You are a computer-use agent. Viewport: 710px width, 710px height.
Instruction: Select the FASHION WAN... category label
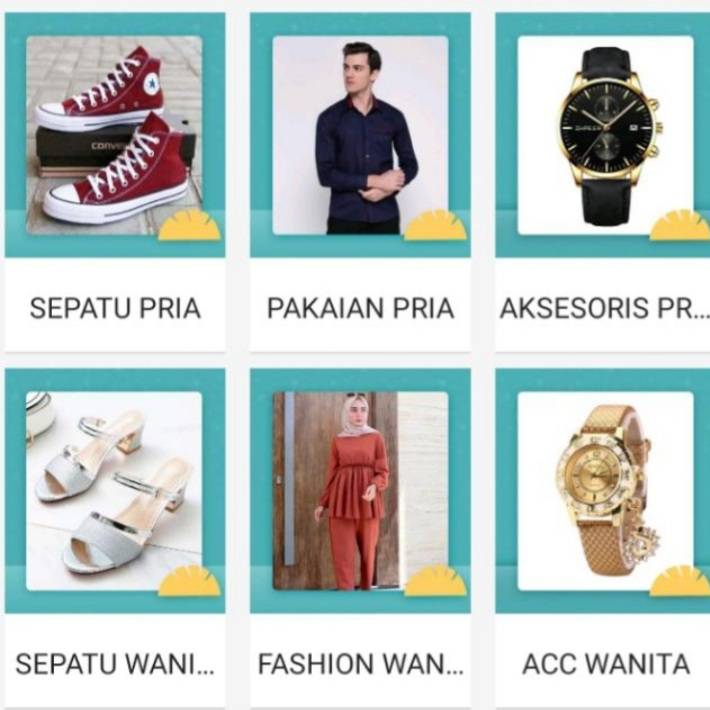(x=360, y=664)
